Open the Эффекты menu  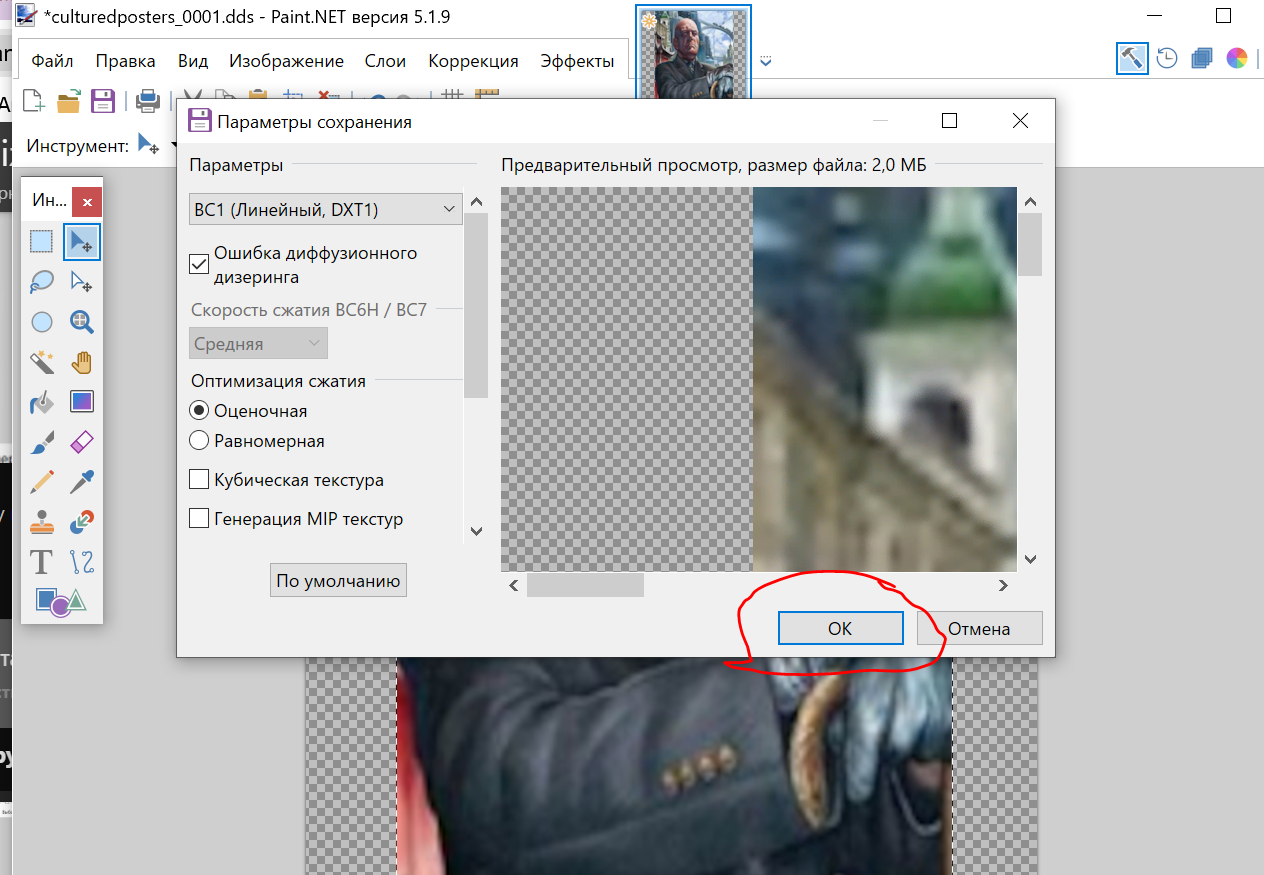pyautogui.click(x=577, y=61)
